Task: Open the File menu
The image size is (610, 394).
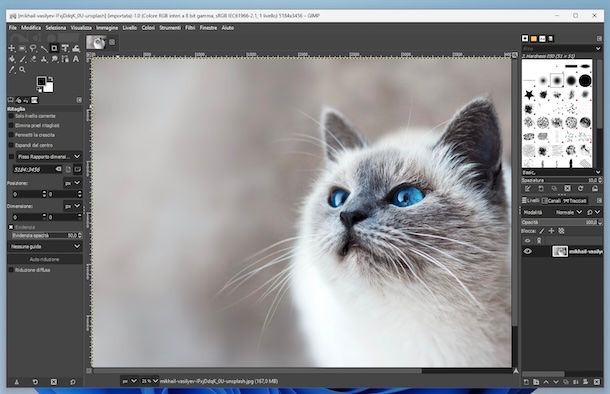Action: [13, 28]
